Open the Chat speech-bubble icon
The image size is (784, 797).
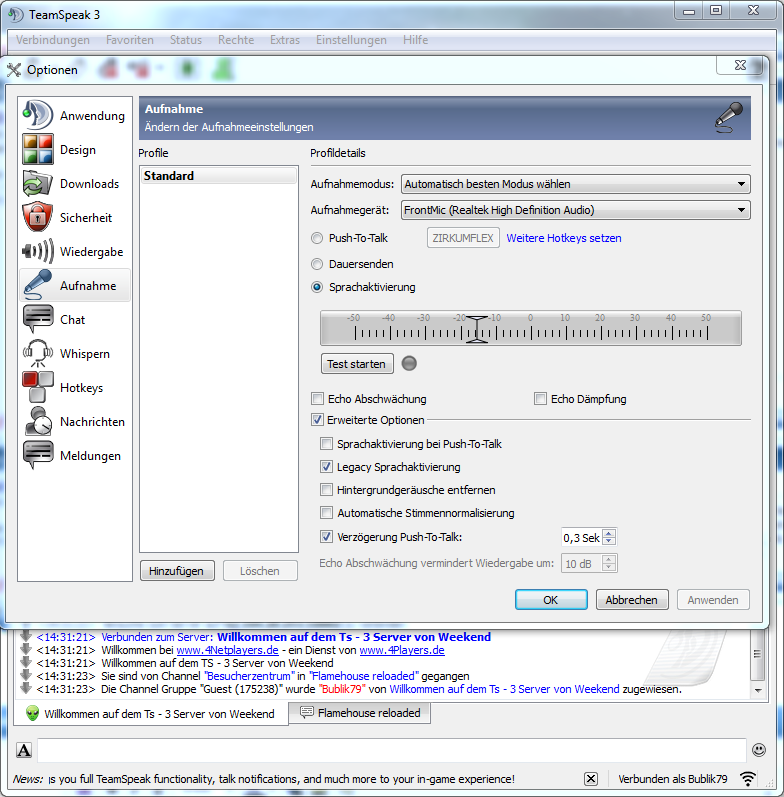[38, 319]
